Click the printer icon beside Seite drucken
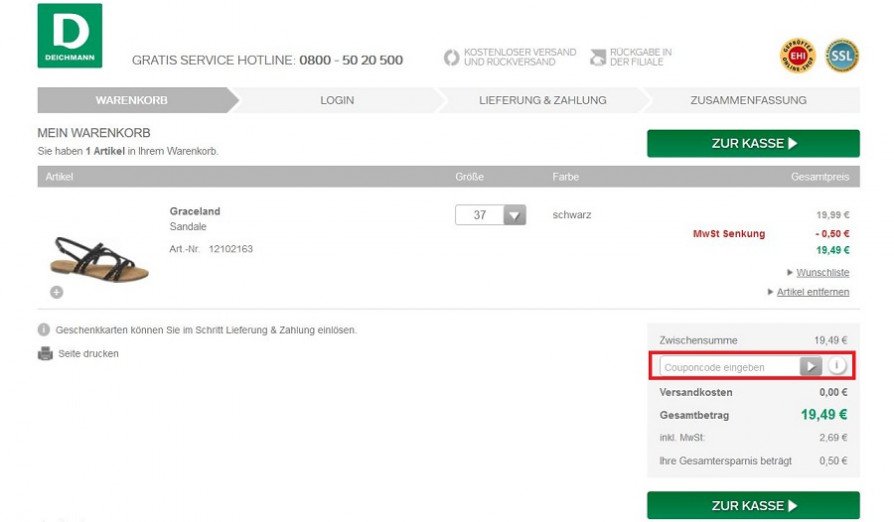This screenshot has height=522, width=894. tap(45, 353)
